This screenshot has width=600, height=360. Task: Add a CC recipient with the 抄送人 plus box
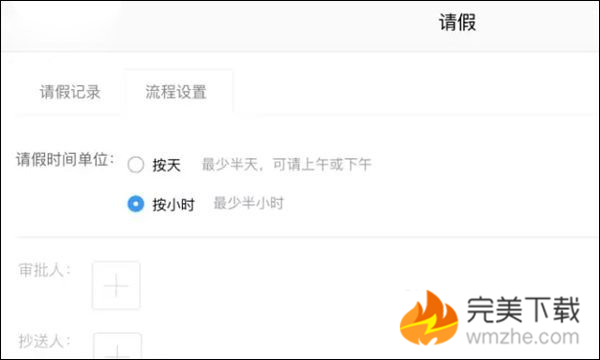pyautogui.click(x=117, y=346)
